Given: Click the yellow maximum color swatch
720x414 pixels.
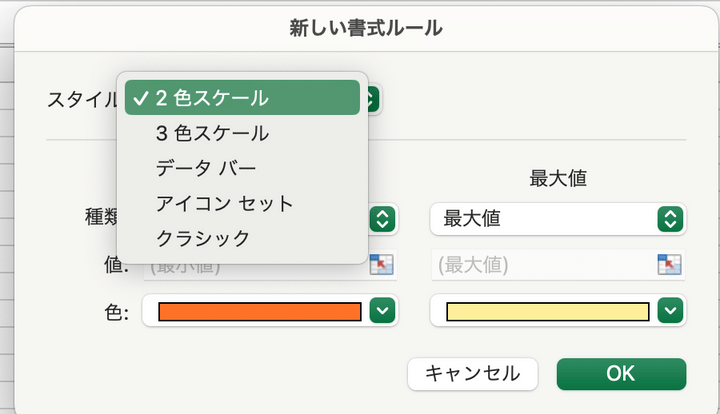Looking at the screenshot, I should click(x=546, y=312).
